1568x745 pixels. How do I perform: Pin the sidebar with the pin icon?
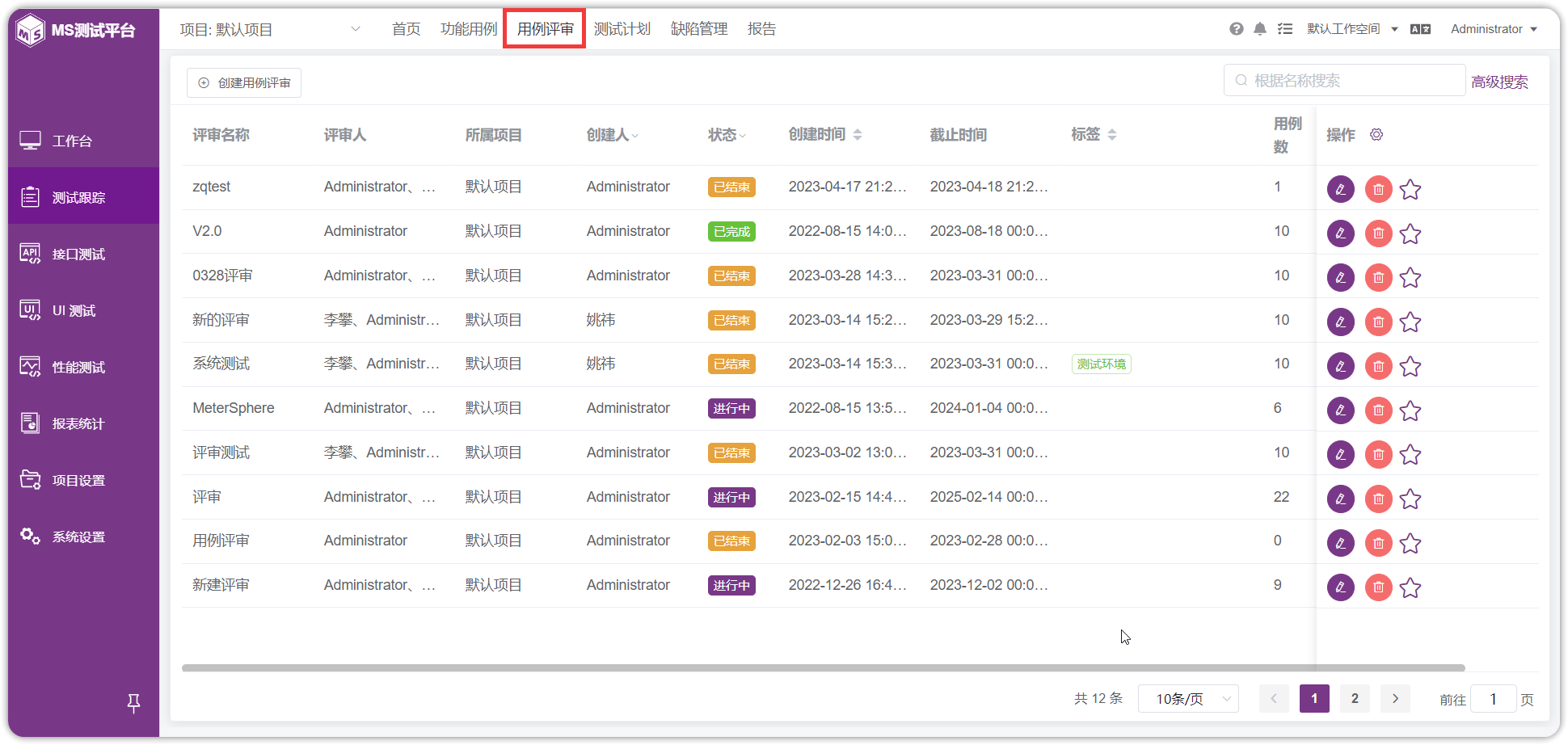pos(134,703)
